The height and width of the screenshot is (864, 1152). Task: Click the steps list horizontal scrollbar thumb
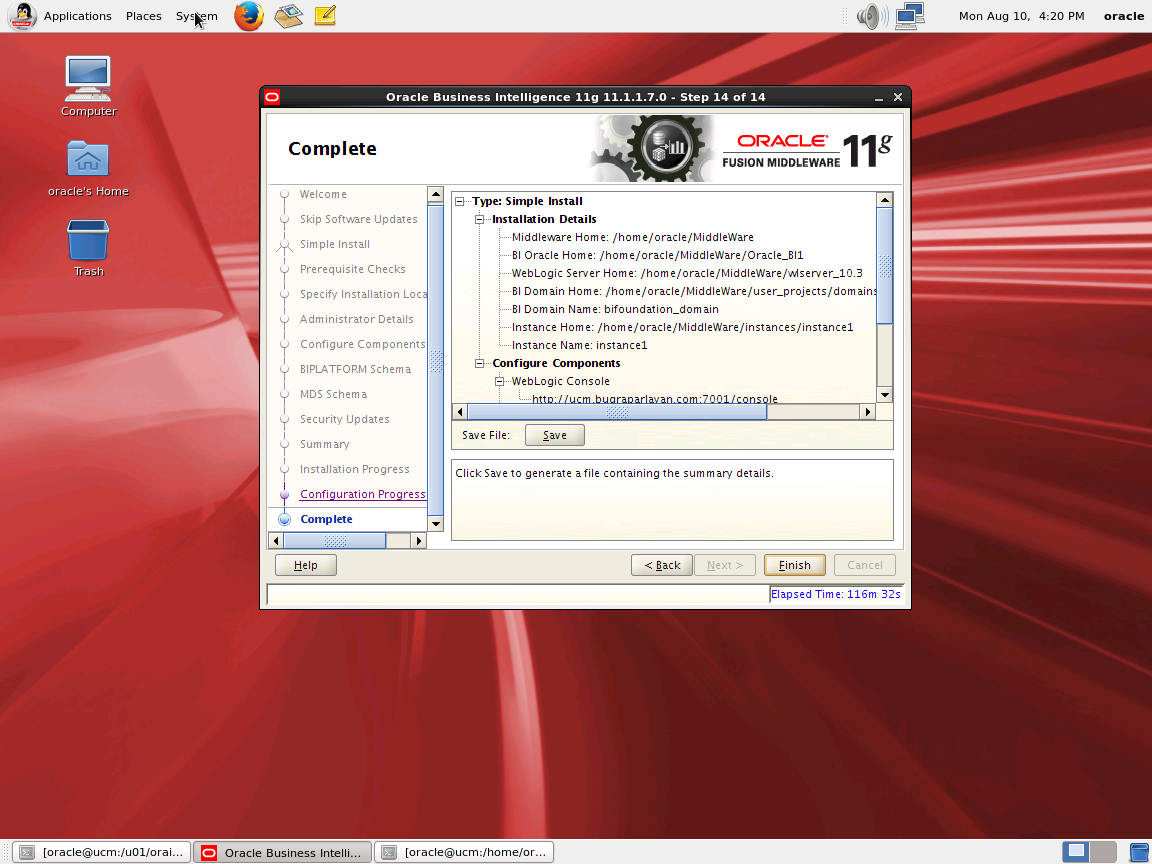(335, 541)
